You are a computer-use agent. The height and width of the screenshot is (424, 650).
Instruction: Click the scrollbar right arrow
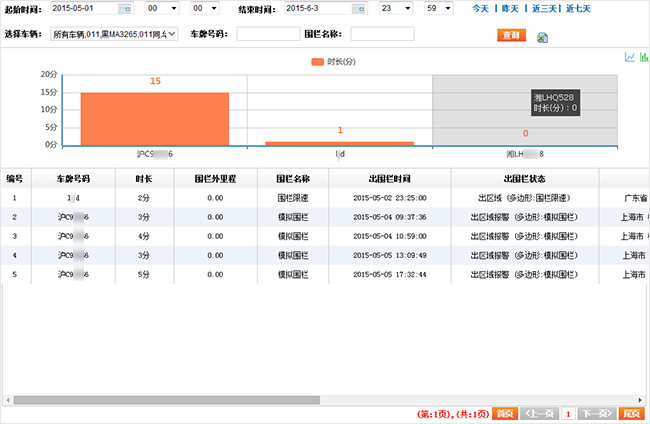click(640, 400)
